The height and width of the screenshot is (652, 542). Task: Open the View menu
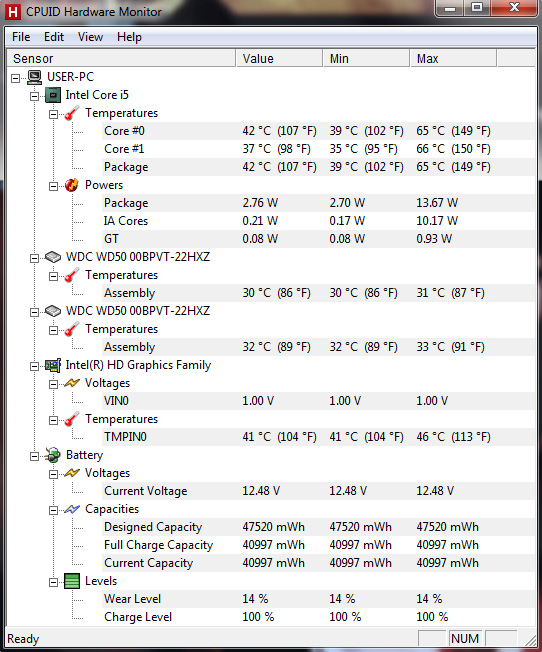[x=90, y=37]
